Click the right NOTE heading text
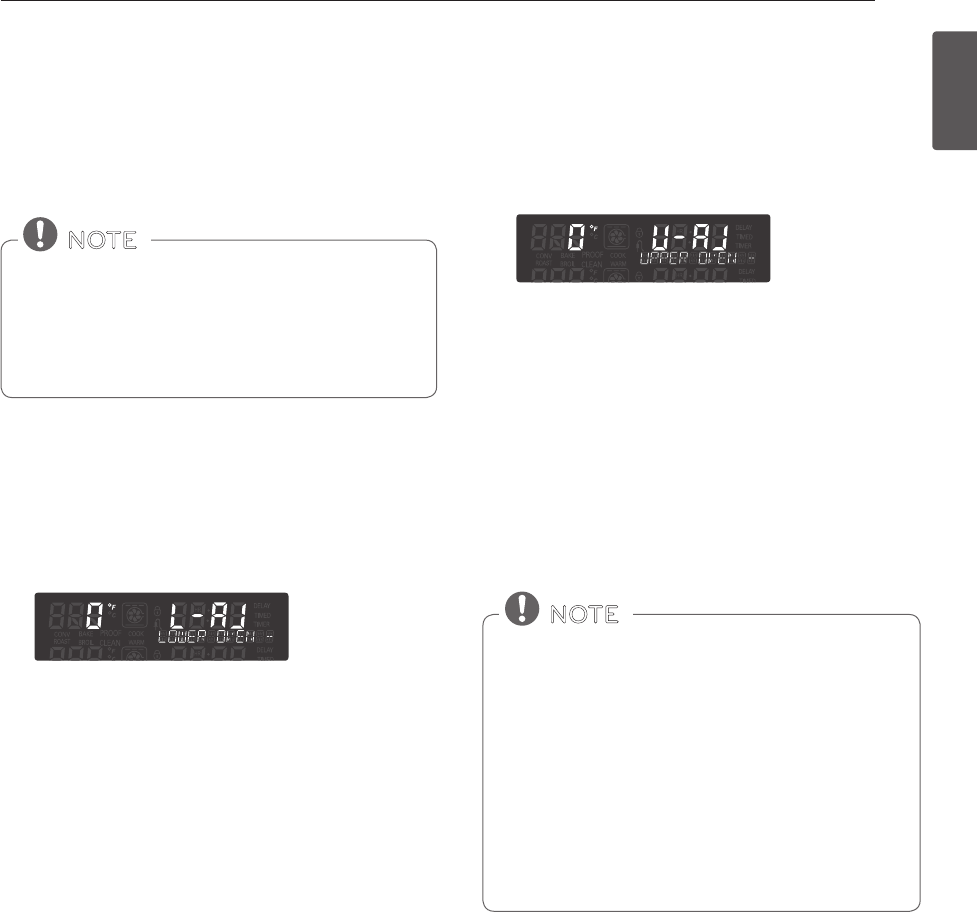The image size is (977, 912). 585,614
